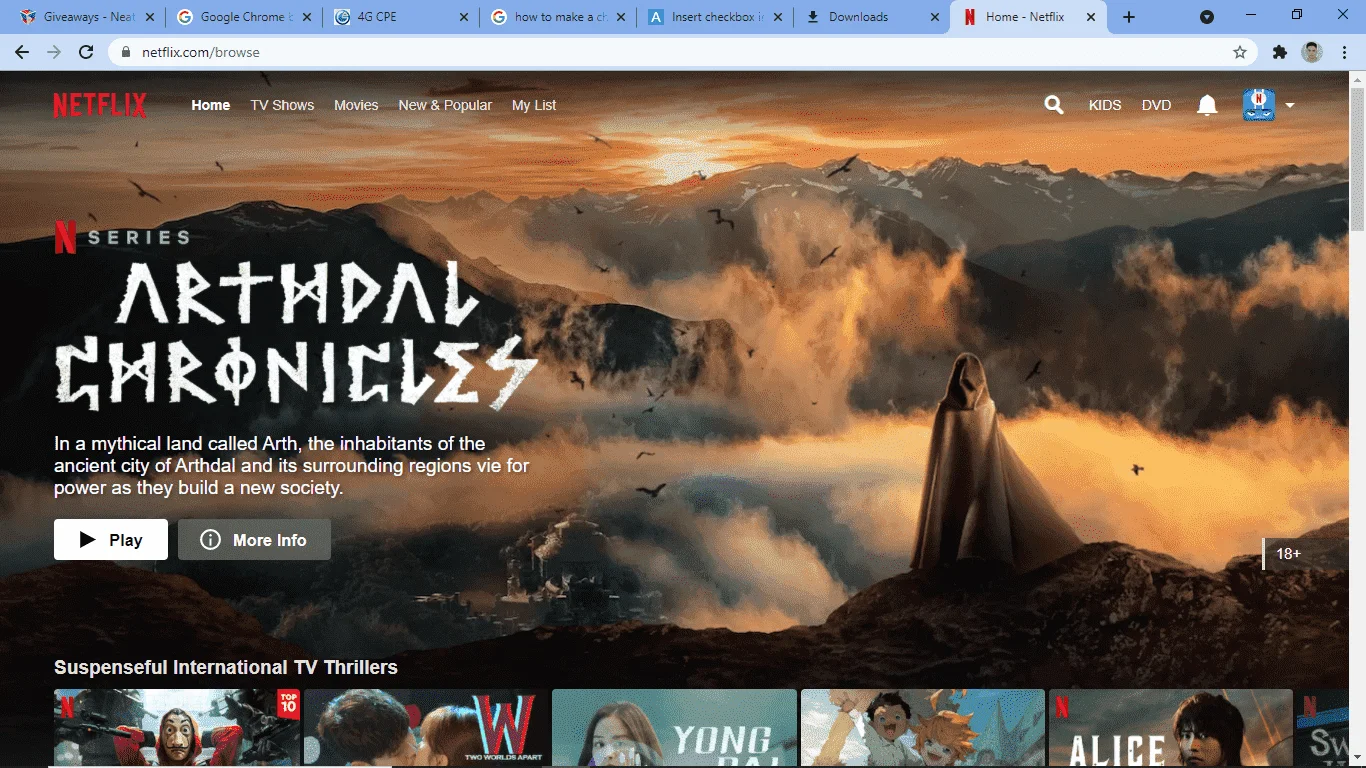Open Movies in the Netflix navigation
This screenshot has height=768, width=1366.
tap(356, 105)
